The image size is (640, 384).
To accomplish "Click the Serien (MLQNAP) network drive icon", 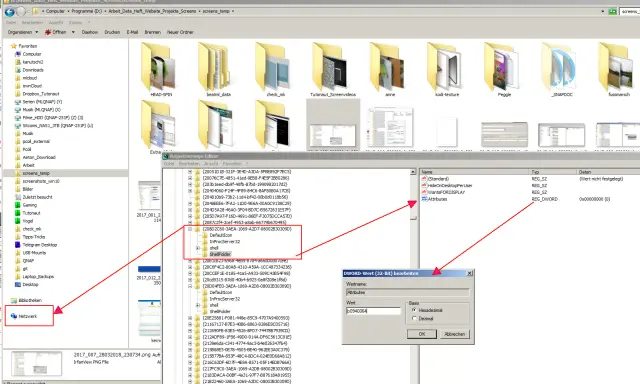I will click(18, 102).
